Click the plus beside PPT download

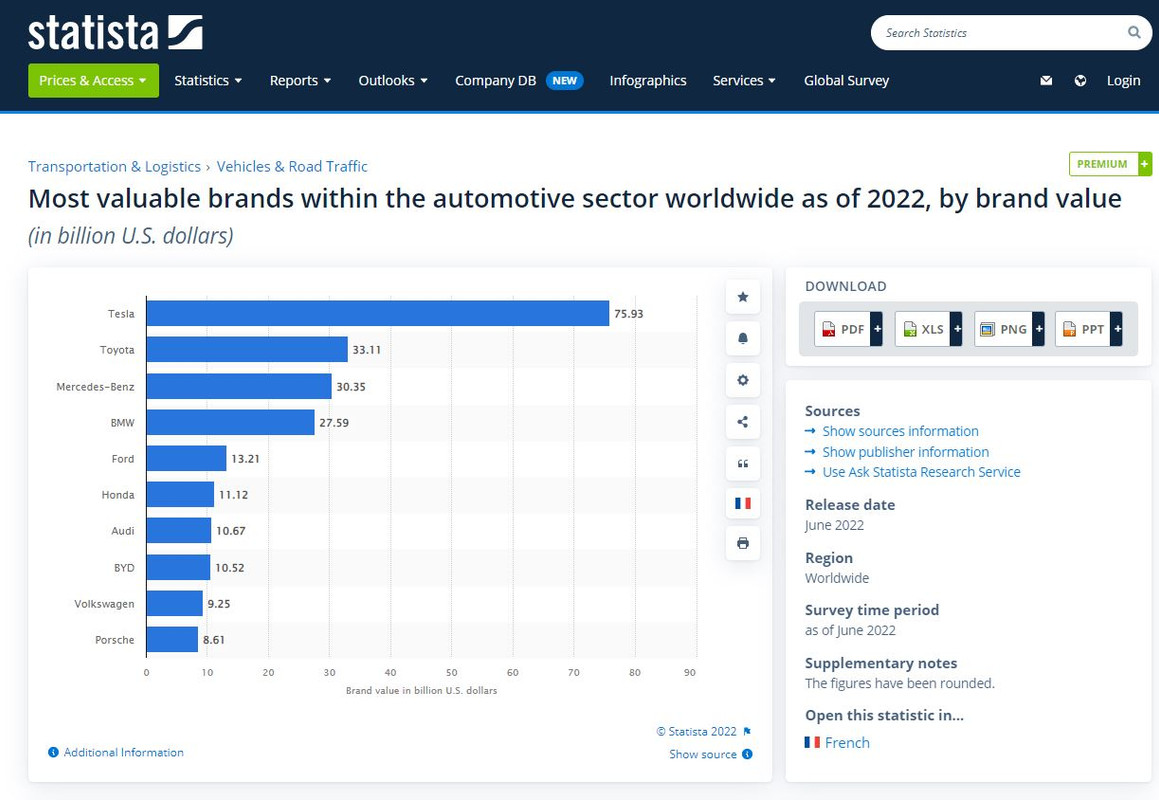pos(1117,329)
